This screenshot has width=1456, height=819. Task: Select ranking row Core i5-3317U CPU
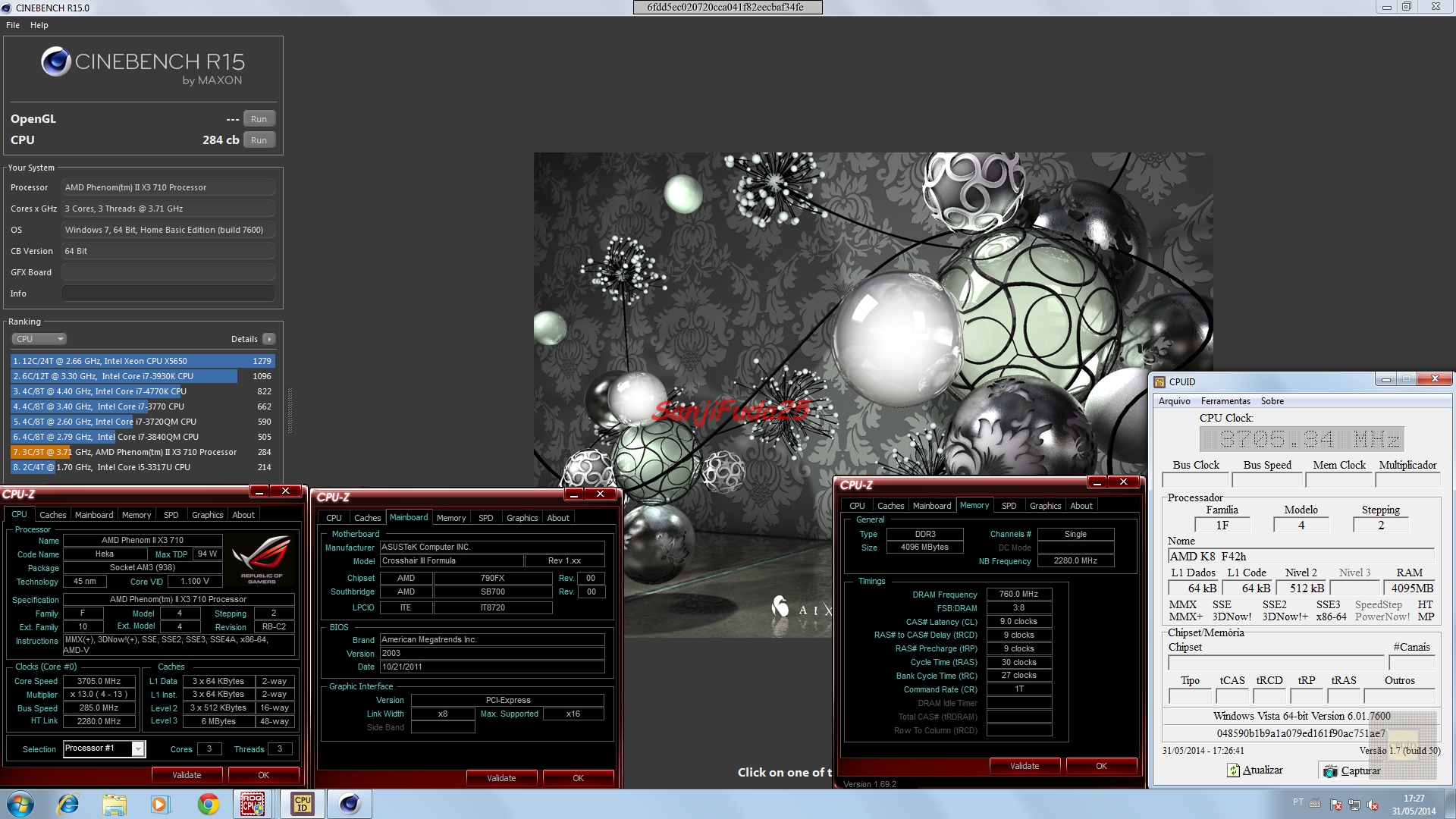[x=143, y=467]
